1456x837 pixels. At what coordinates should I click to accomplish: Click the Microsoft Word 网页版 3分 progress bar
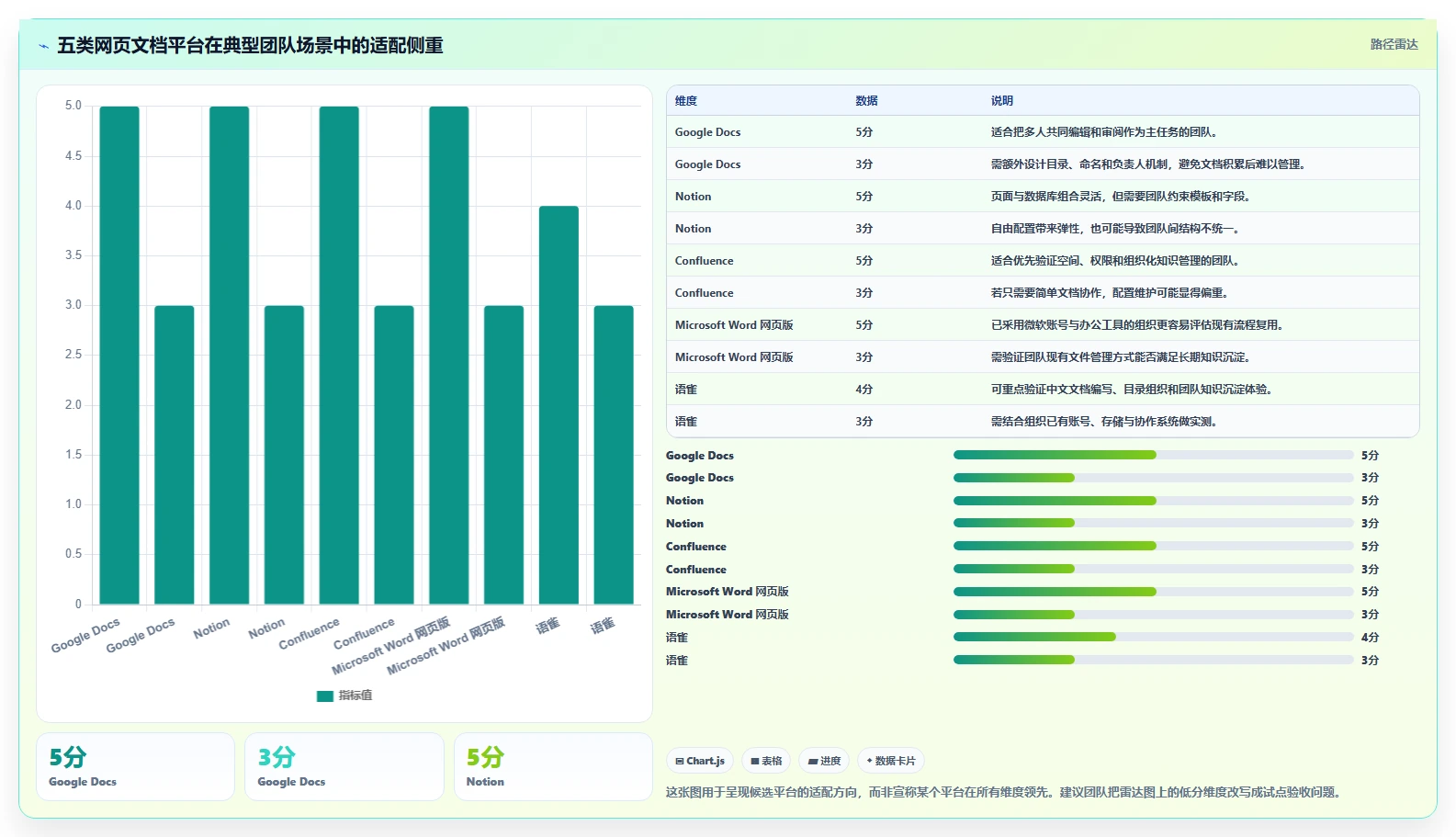point(1154,615)
